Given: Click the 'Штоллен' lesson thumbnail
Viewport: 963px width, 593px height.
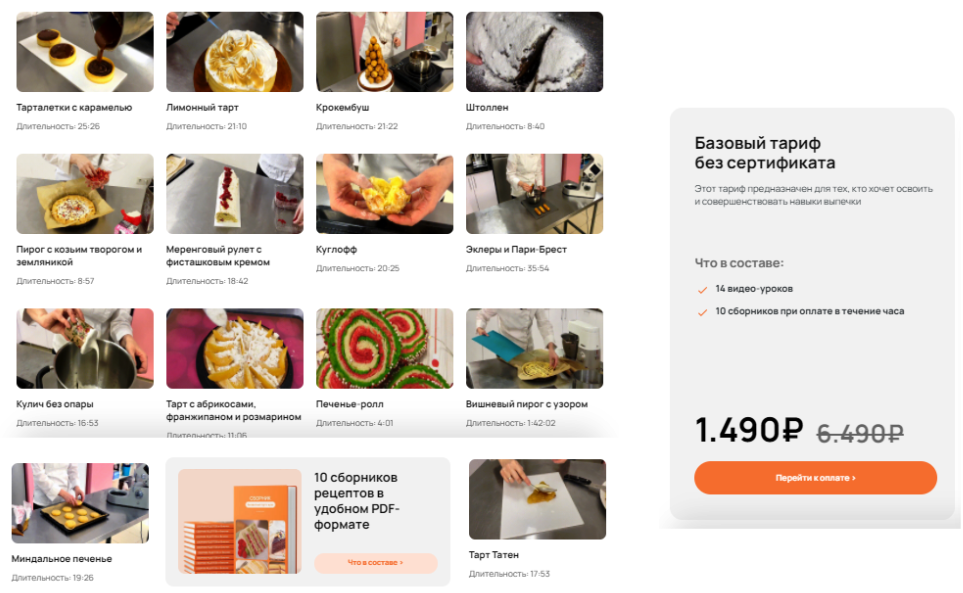Looking at the screenshot, I should coord(534,52).
